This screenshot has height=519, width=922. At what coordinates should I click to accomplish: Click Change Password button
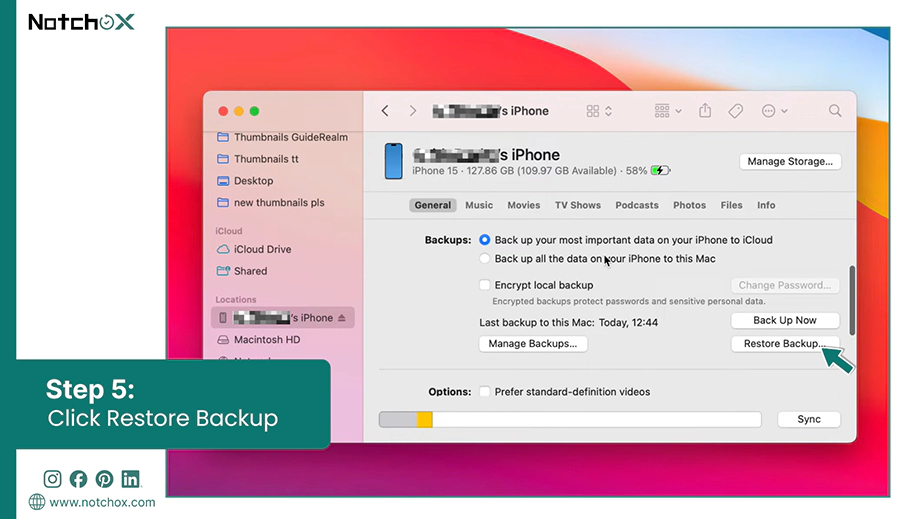click(785, 285)
